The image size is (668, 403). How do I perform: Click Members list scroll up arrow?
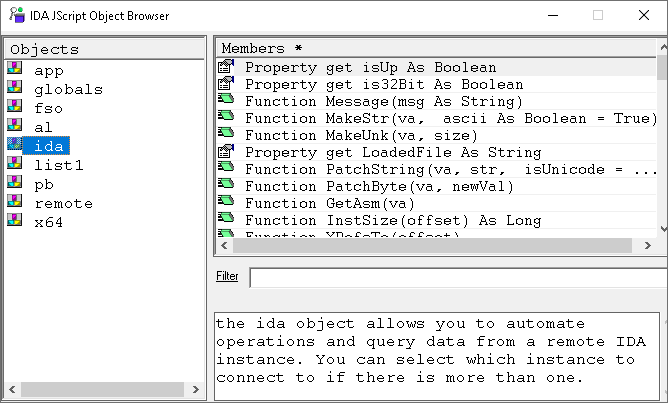pyautogui.click(x=662, y=47)
